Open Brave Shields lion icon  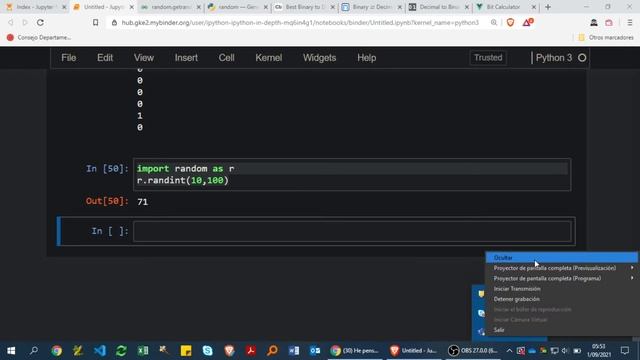pyautogui.click(x=510, y=23)
